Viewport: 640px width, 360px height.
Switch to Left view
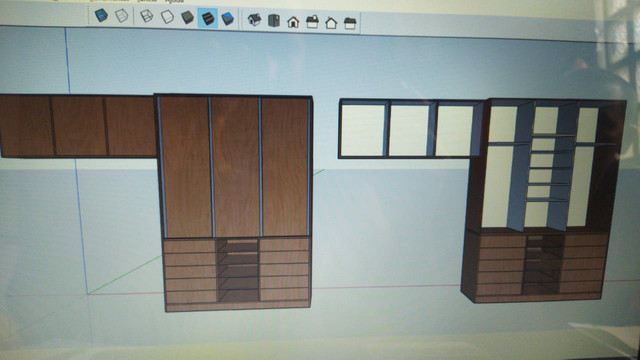click(x=350, y=23)
